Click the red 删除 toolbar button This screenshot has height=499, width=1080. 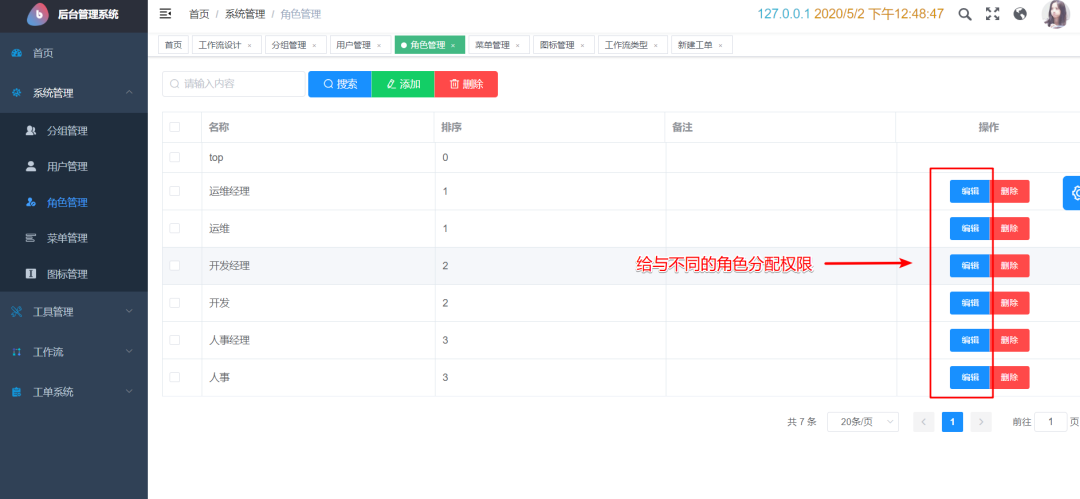466,84
